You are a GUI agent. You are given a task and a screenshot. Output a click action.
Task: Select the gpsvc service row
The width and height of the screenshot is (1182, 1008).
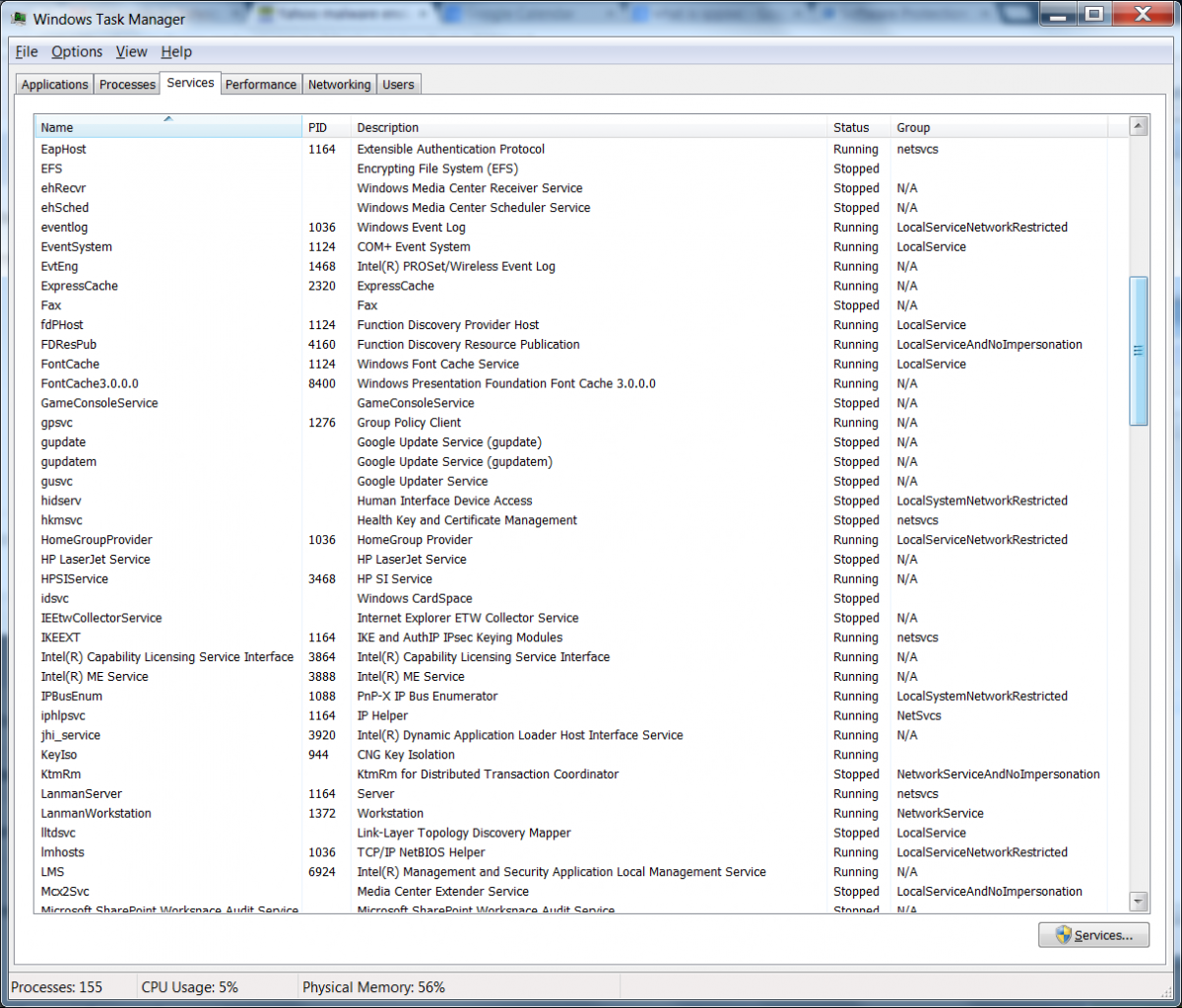tap(581, 423)
